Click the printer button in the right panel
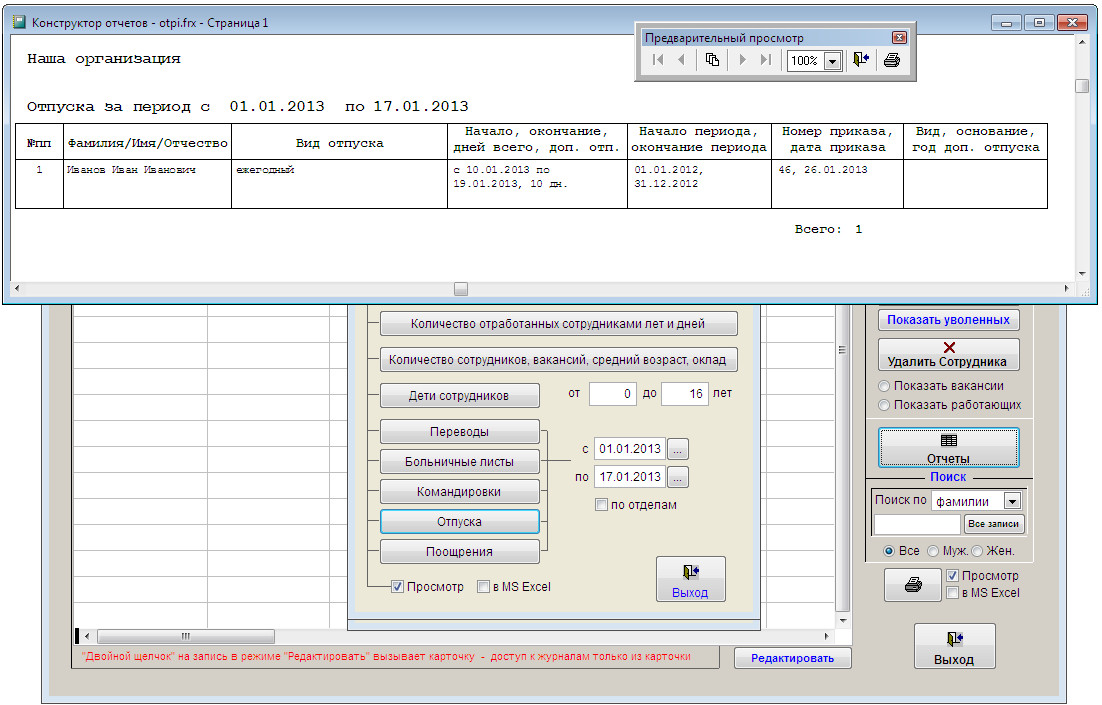 [912, 586]
